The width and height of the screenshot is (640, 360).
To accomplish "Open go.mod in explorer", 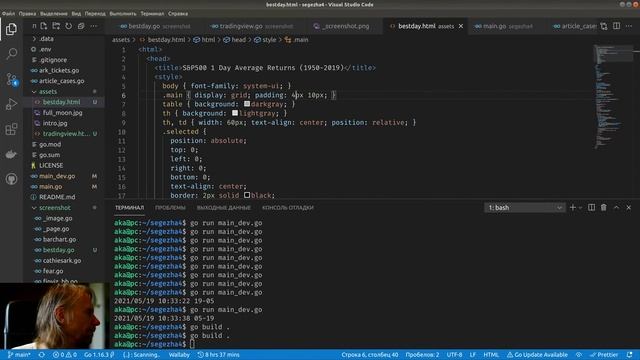I will point(50,144).
